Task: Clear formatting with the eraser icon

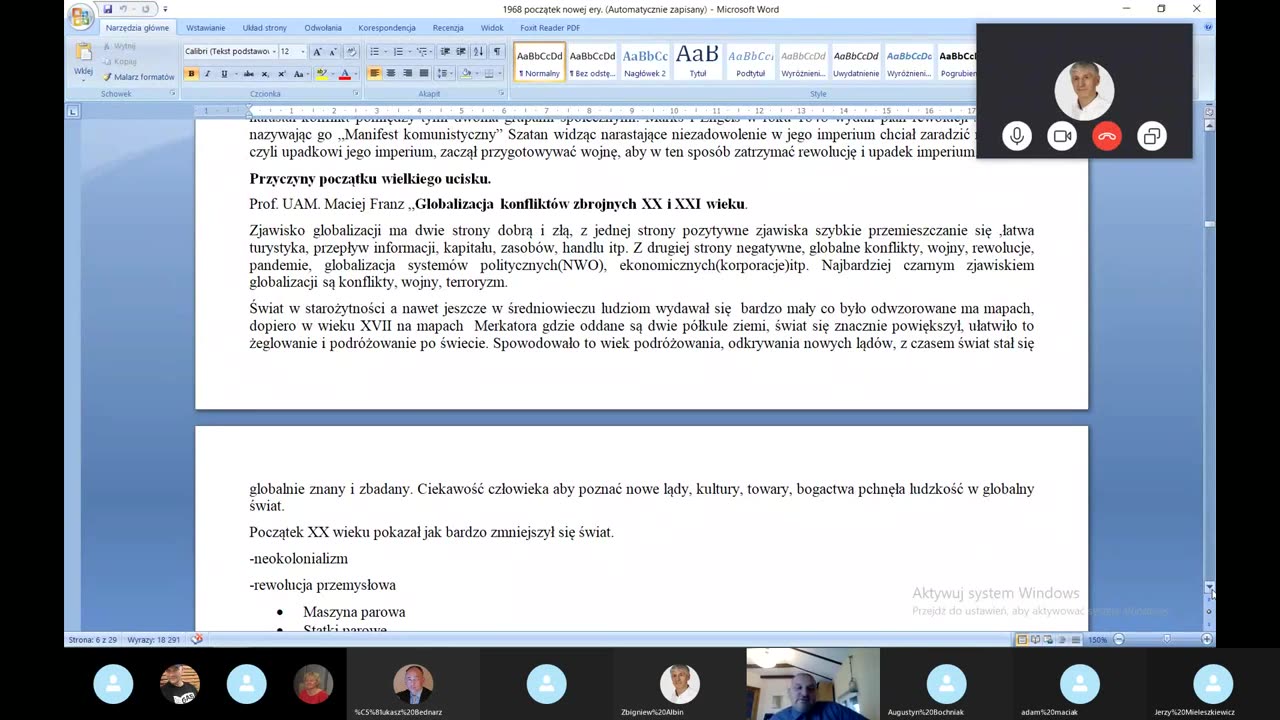Action: click(x=351, y=51)
